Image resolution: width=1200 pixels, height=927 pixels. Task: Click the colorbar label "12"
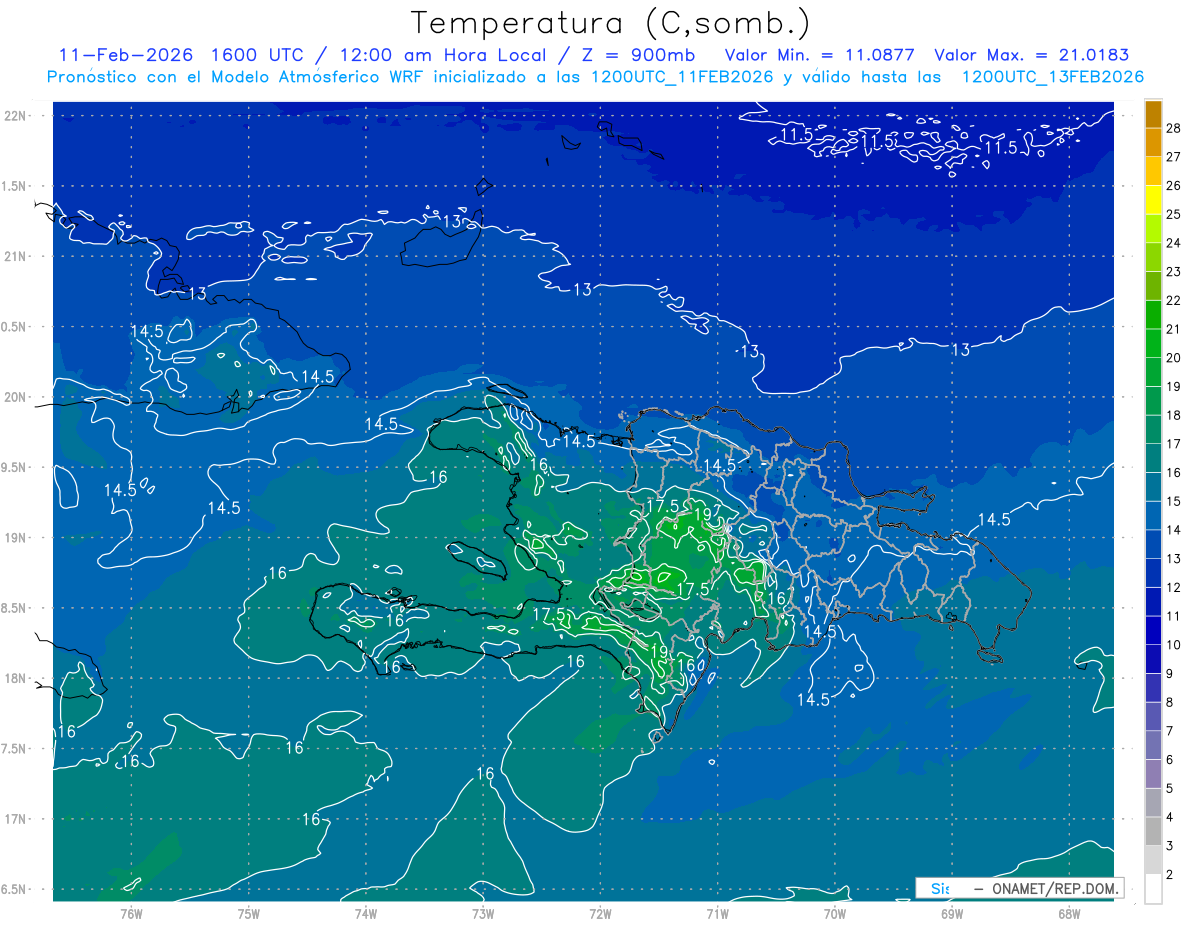(x=1174, y=587)
